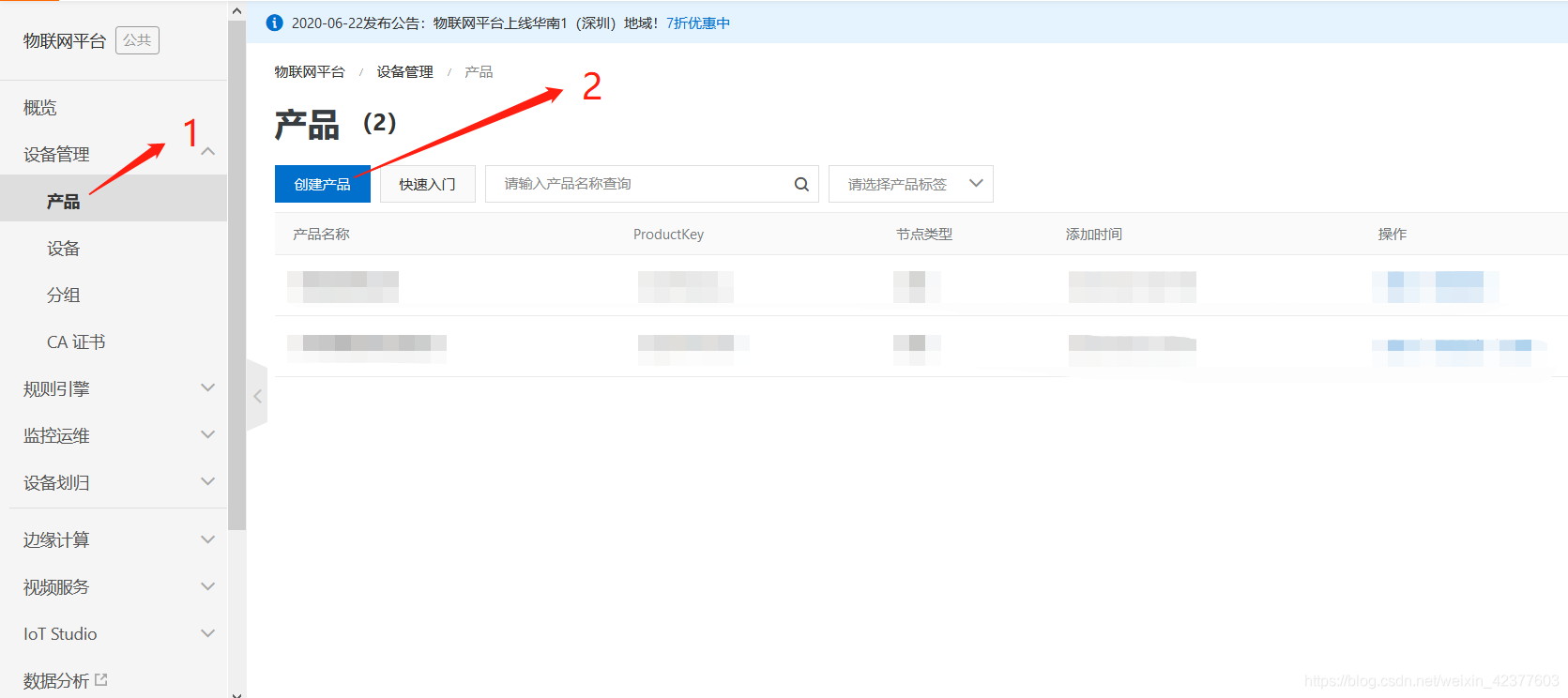
Task: Click the sidebar vertical scrollbar
Action: (x=236, y=277)
